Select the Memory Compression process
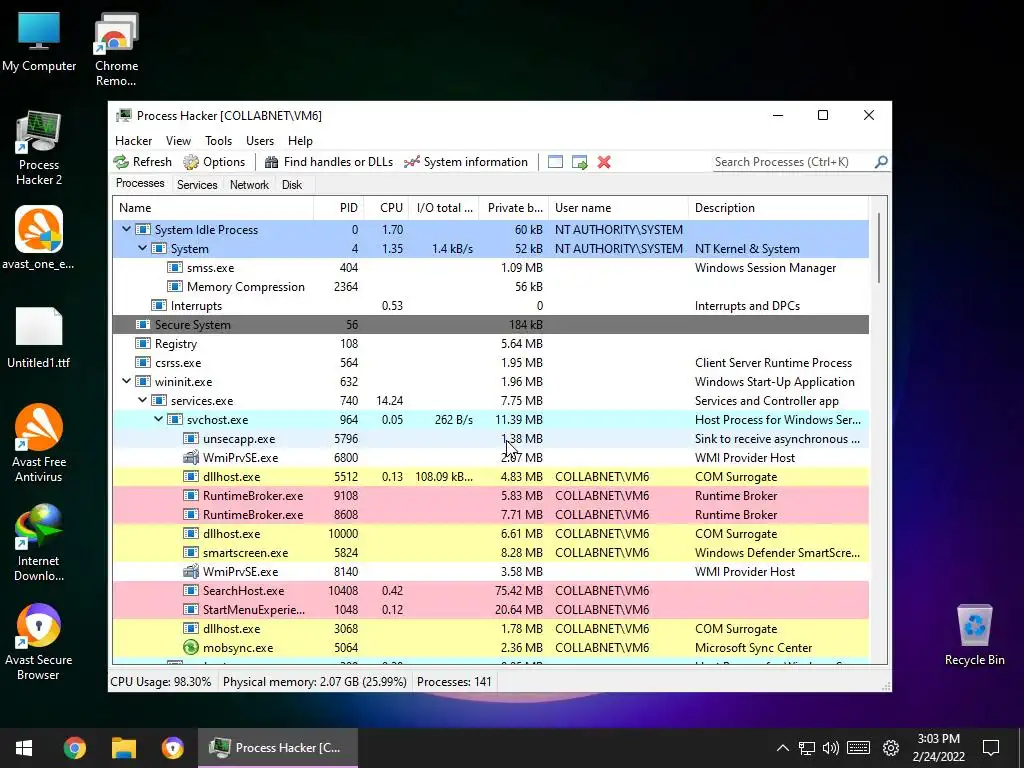Viewport: 1024px width, 768px height. 491,287
